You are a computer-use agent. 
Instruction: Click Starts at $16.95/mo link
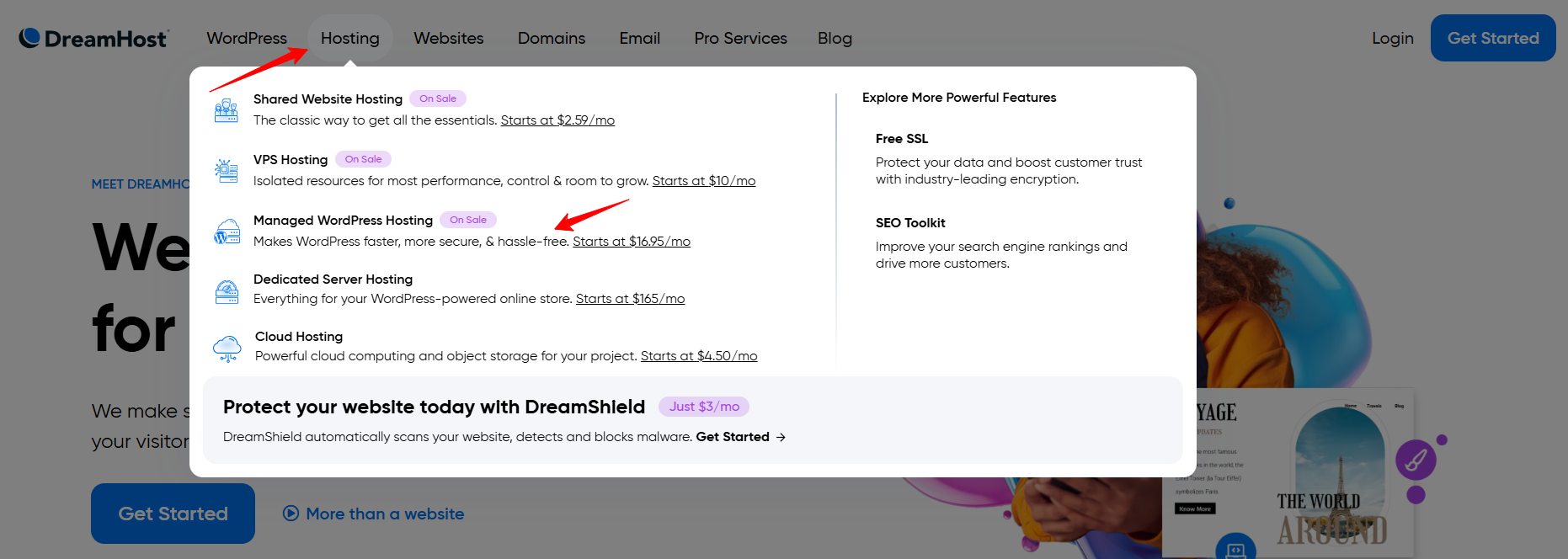632,242
